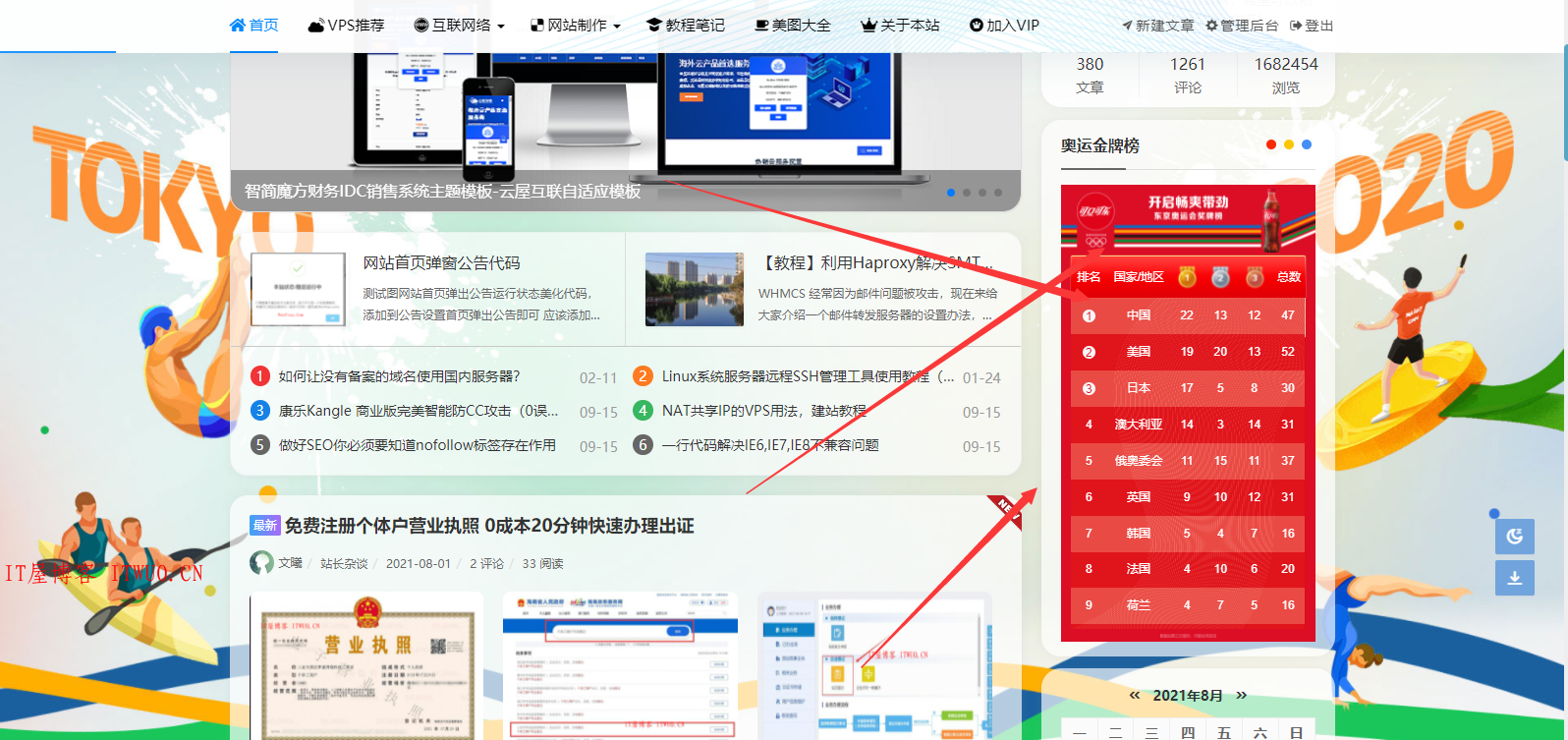The height and width of the screenshot is (740, 1568).
Task: Click the bronze medal column icon
Action: [x=1255, y=277]
